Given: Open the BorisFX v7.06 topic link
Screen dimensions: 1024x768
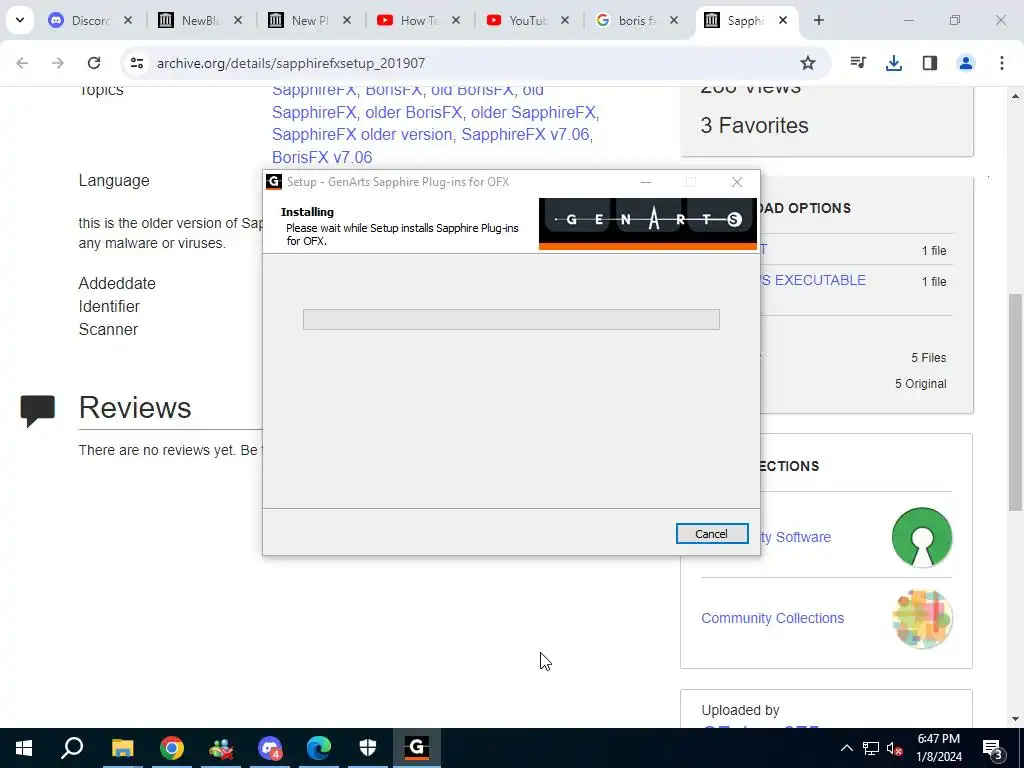Looking at the screenshot, I should click(x=322, y=157).
